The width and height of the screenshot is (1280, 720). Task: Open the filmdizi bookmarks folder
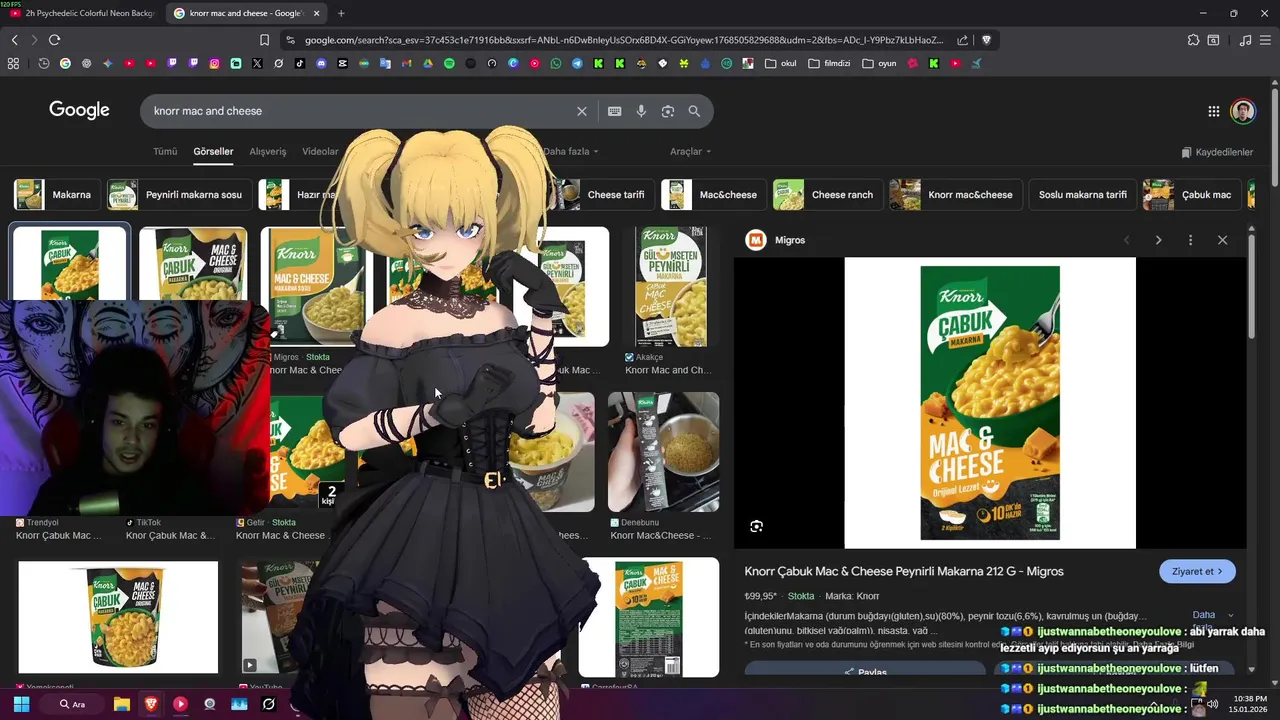(x=829, y=63)
